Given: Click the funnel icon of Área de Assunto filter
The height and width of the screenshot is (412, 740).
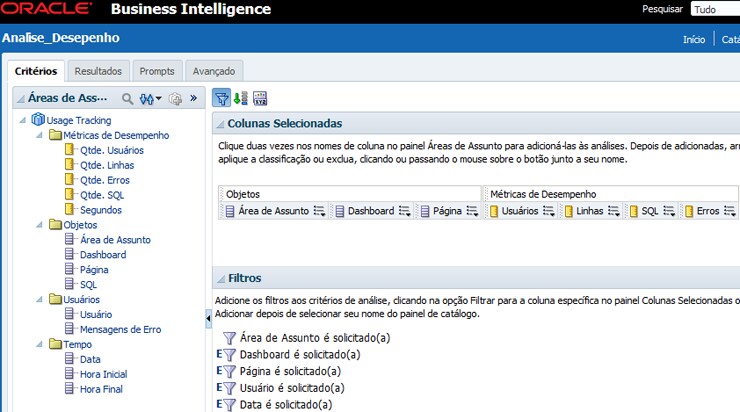Looking at the screenshot, I should [229, 338].
